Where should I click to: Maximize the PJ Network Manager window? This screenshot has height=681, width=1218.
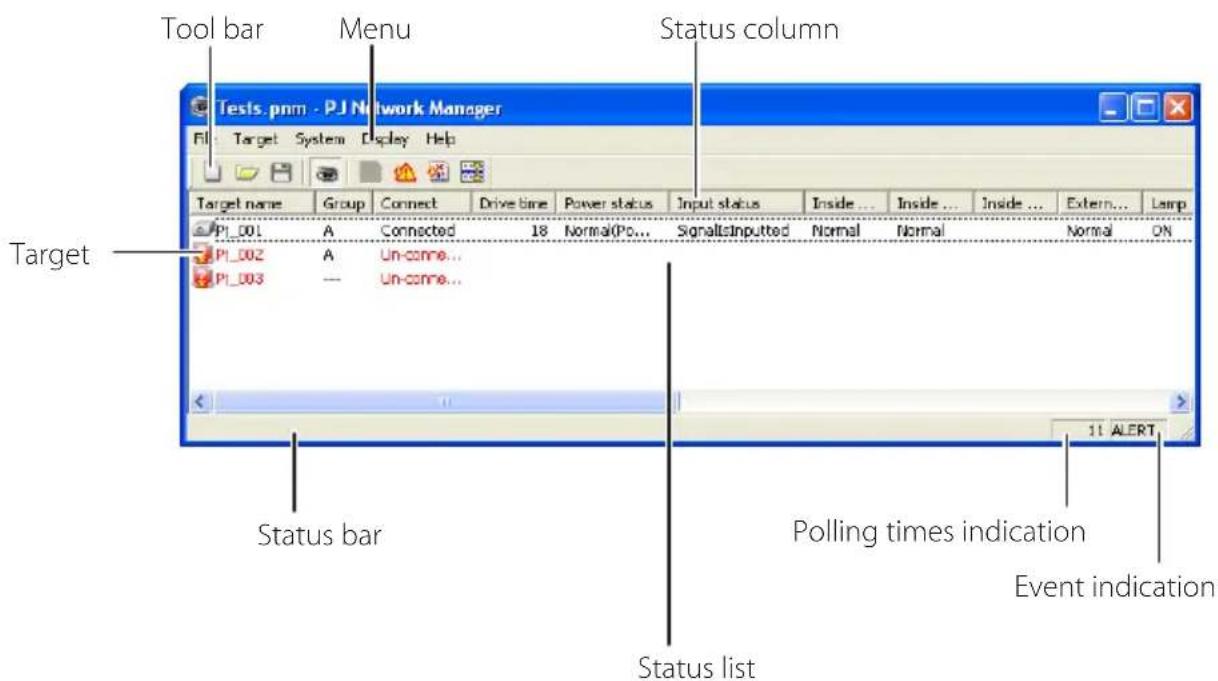coord(1147,105)
